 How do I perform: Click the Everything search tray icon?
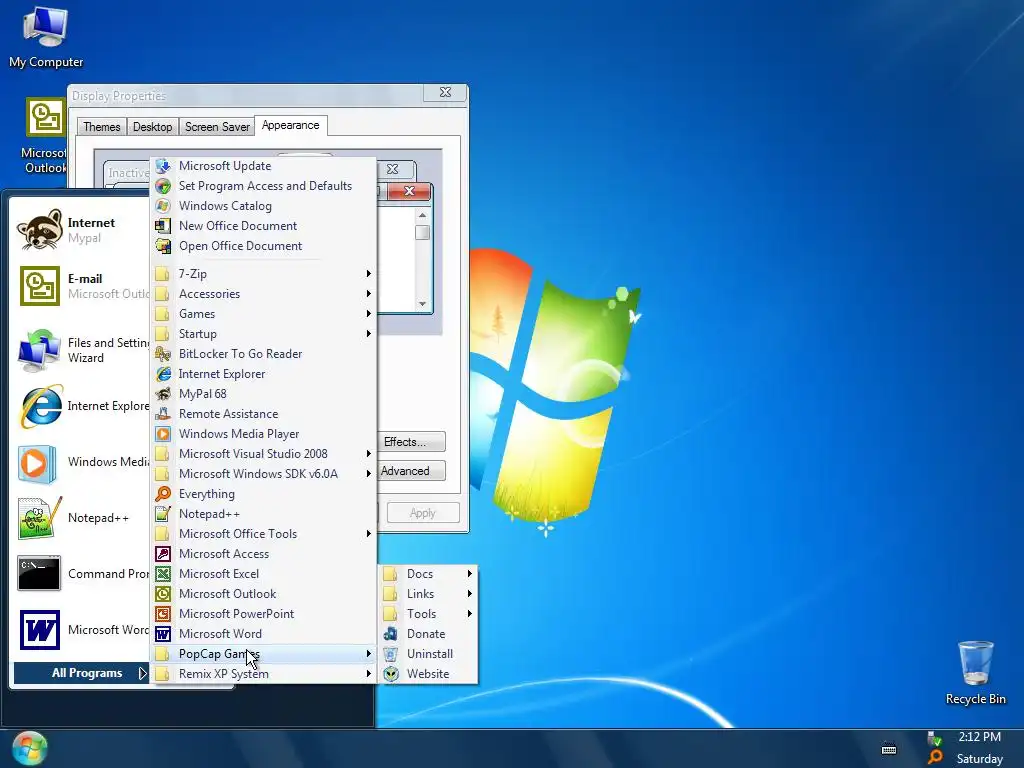point(935,758)
